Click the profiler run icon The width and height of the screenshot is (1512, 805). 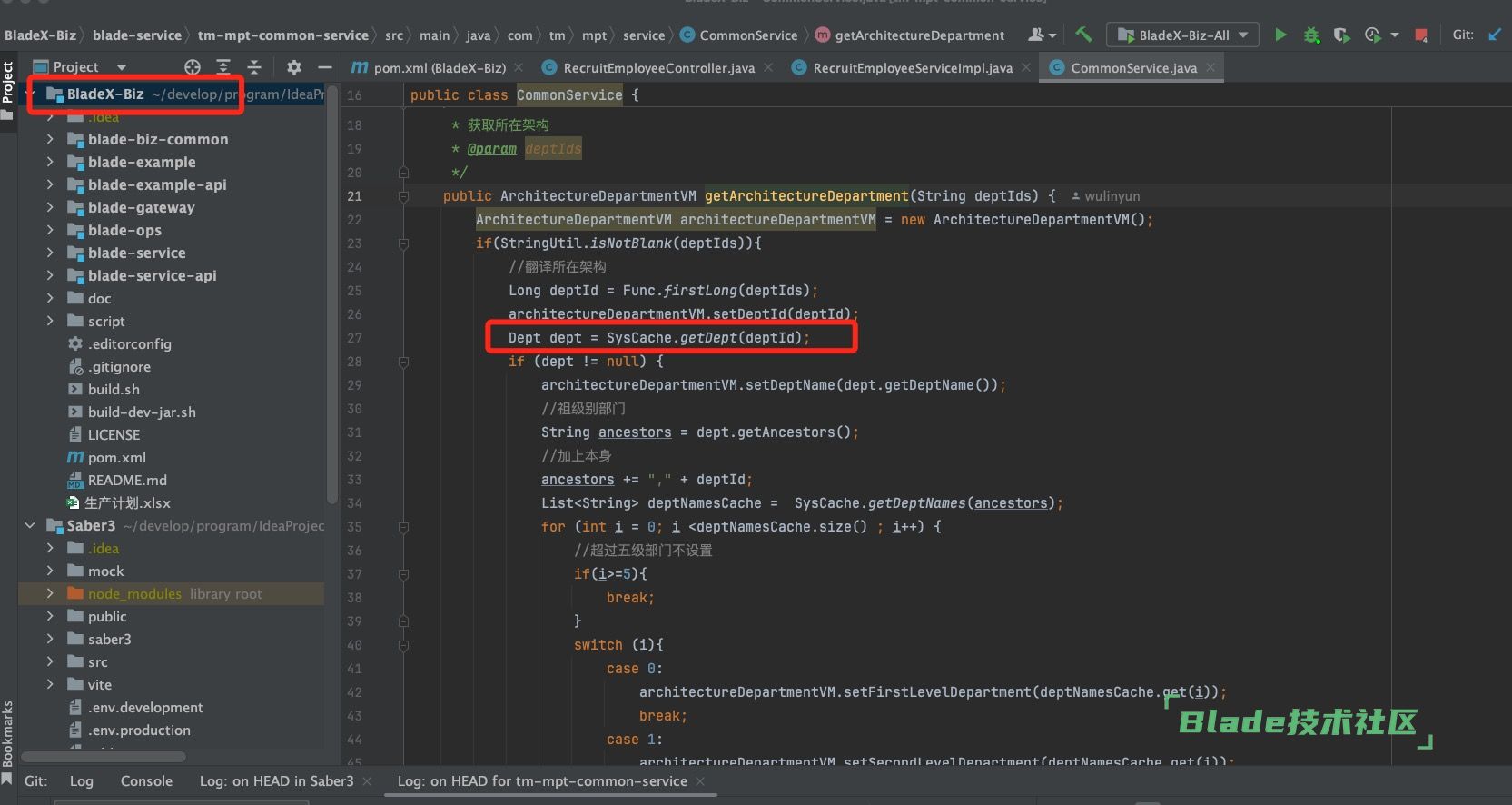1372,35
